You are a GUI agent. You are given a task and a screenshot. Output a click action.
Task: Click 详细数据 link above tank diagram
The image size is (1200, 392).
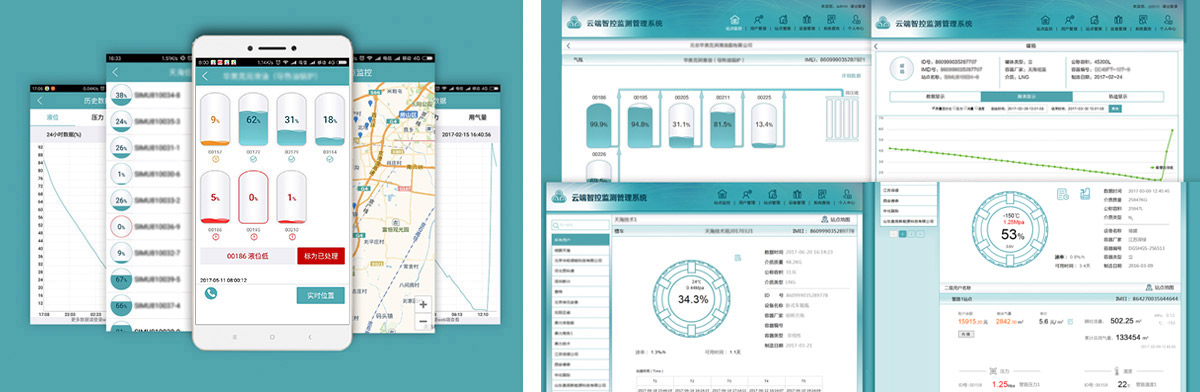coord(851,76)
